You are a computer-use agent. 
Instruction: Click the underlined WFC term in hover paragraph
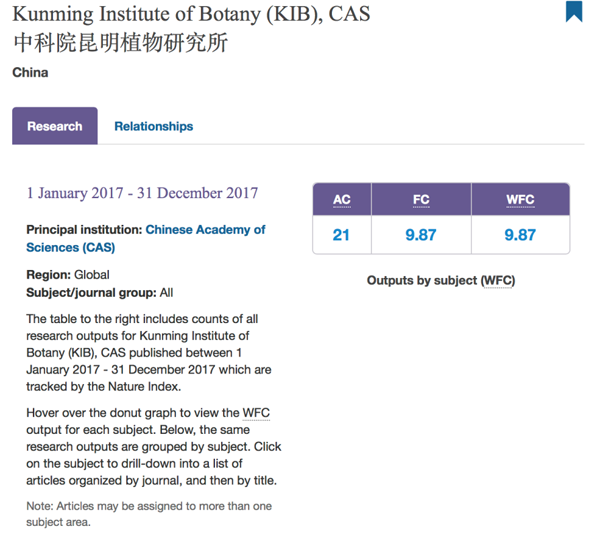coord(256,413)
